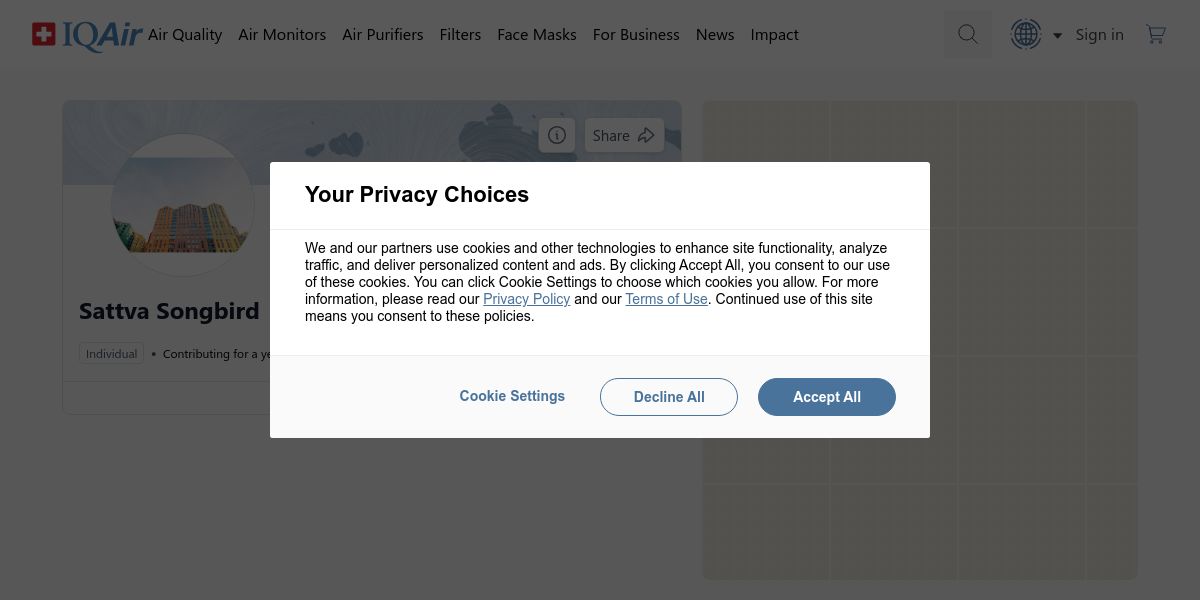1200x600 pixels.
Task: Open the shopping cart
Action: [x=1156, y=34]
